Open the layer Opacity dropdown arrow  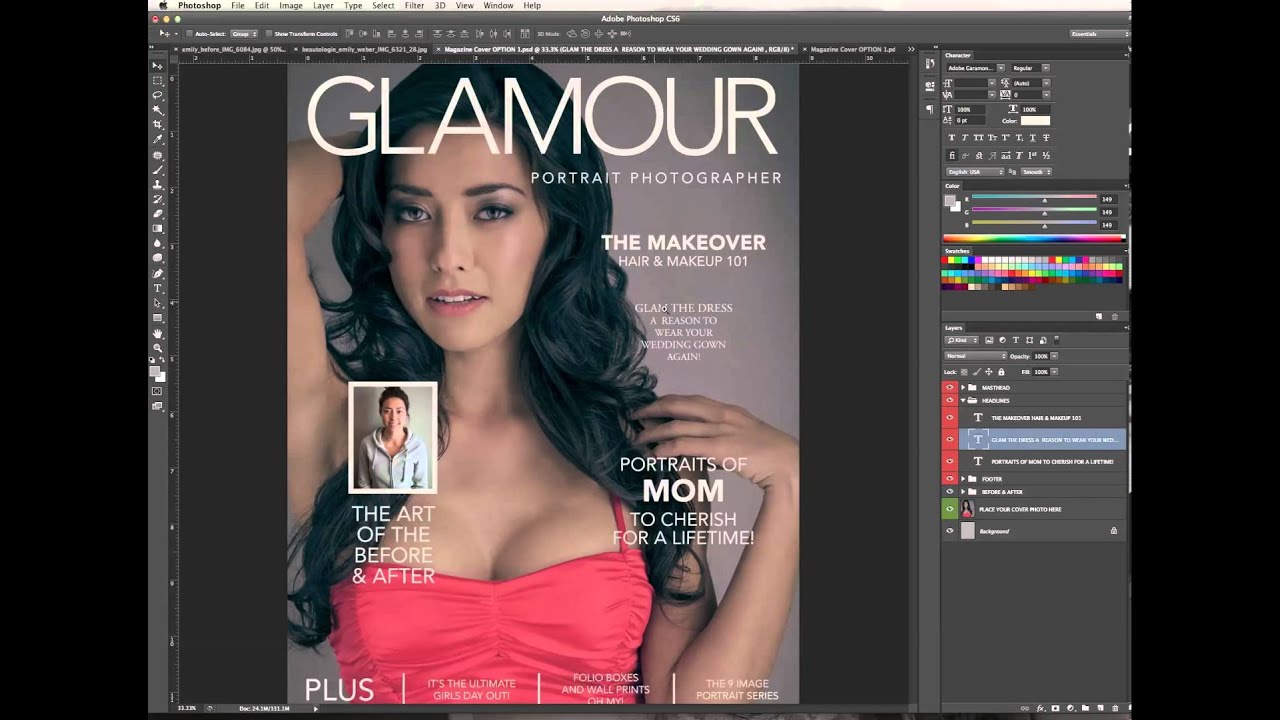point(1054,356)
